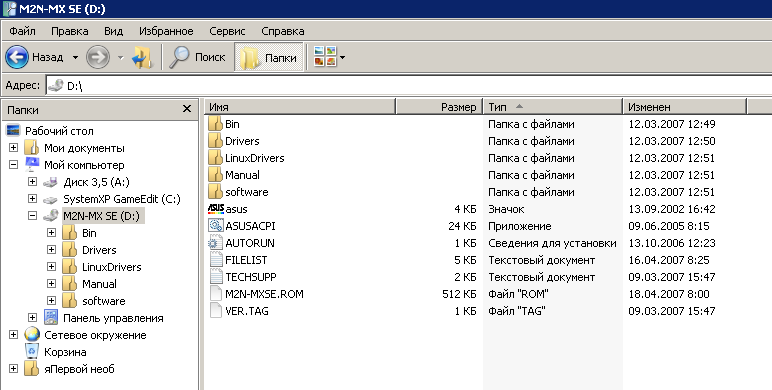The image size is (772, 390).
Task: Select Рабочий стол in folder tree
Action: tap(59, 131)
